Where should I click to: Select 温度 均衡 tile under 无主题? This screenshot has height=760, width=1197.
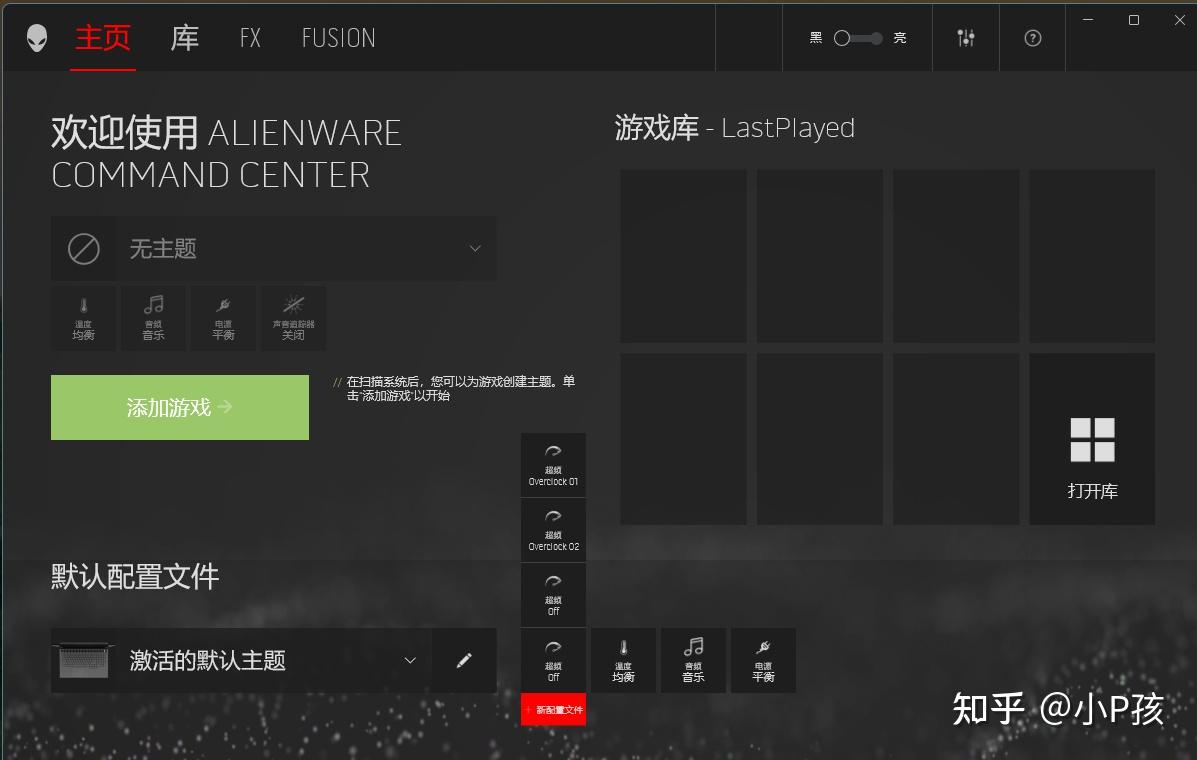click(83, 319)
